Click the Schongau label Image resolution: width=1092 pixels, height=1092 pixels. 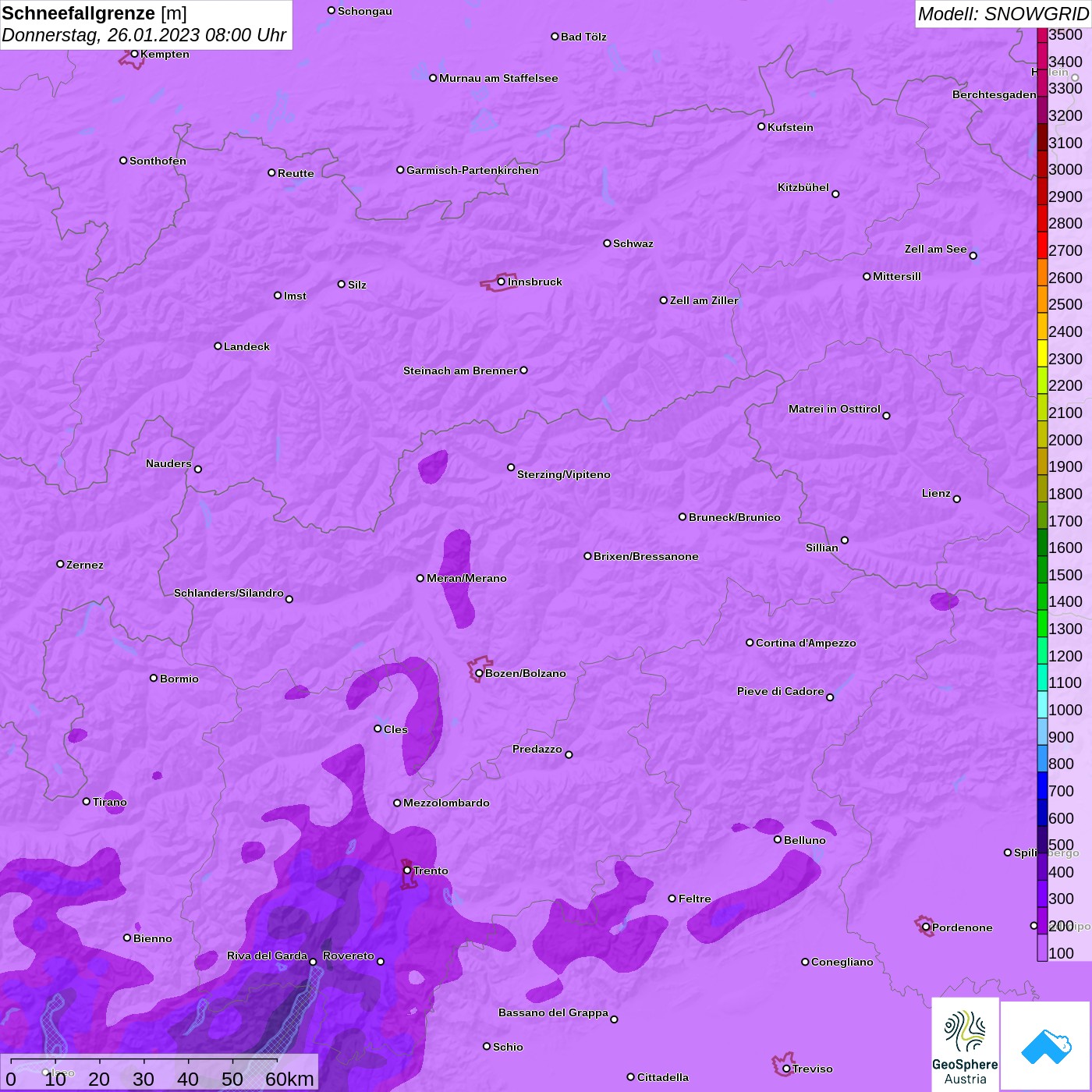365,11
